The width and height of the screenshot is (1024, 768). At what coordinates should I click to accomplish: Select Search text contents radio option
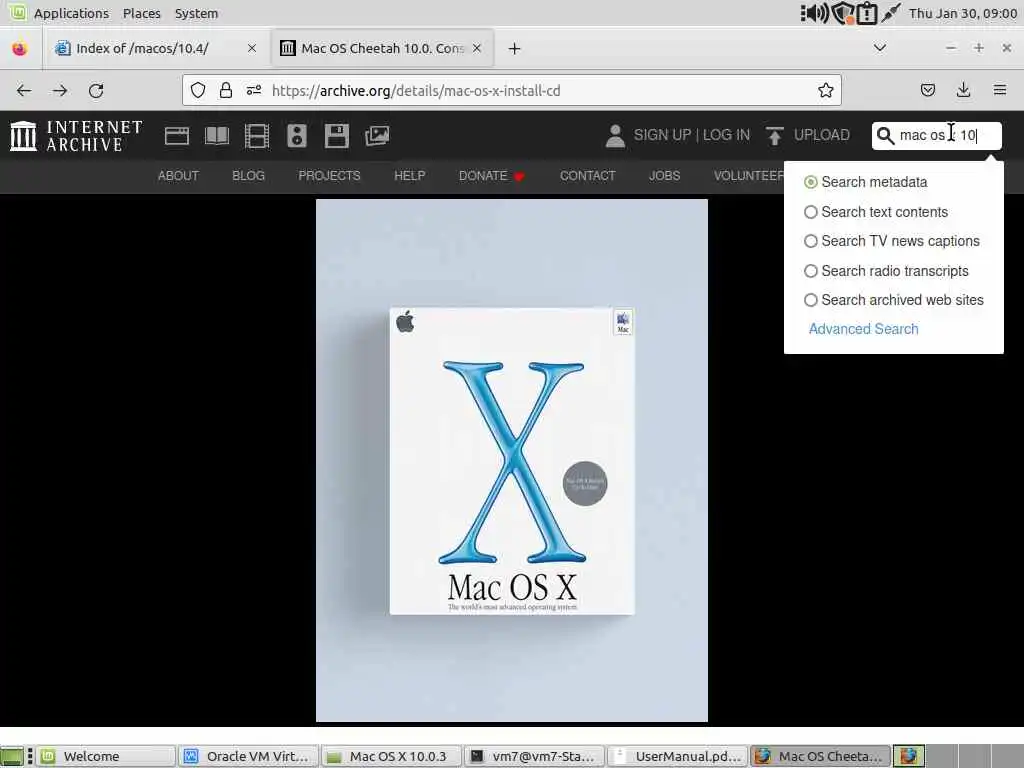tap(810, 212)
